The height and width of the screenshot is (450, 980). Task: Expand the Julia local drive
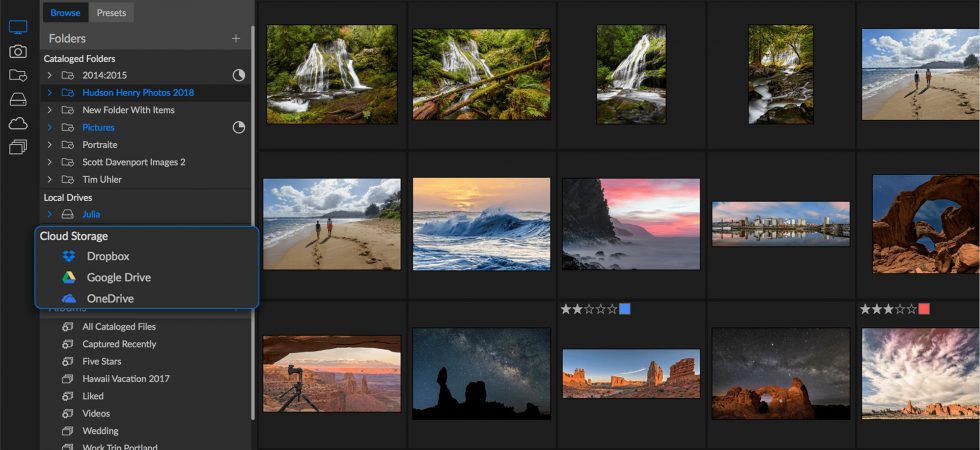[49, 214]
